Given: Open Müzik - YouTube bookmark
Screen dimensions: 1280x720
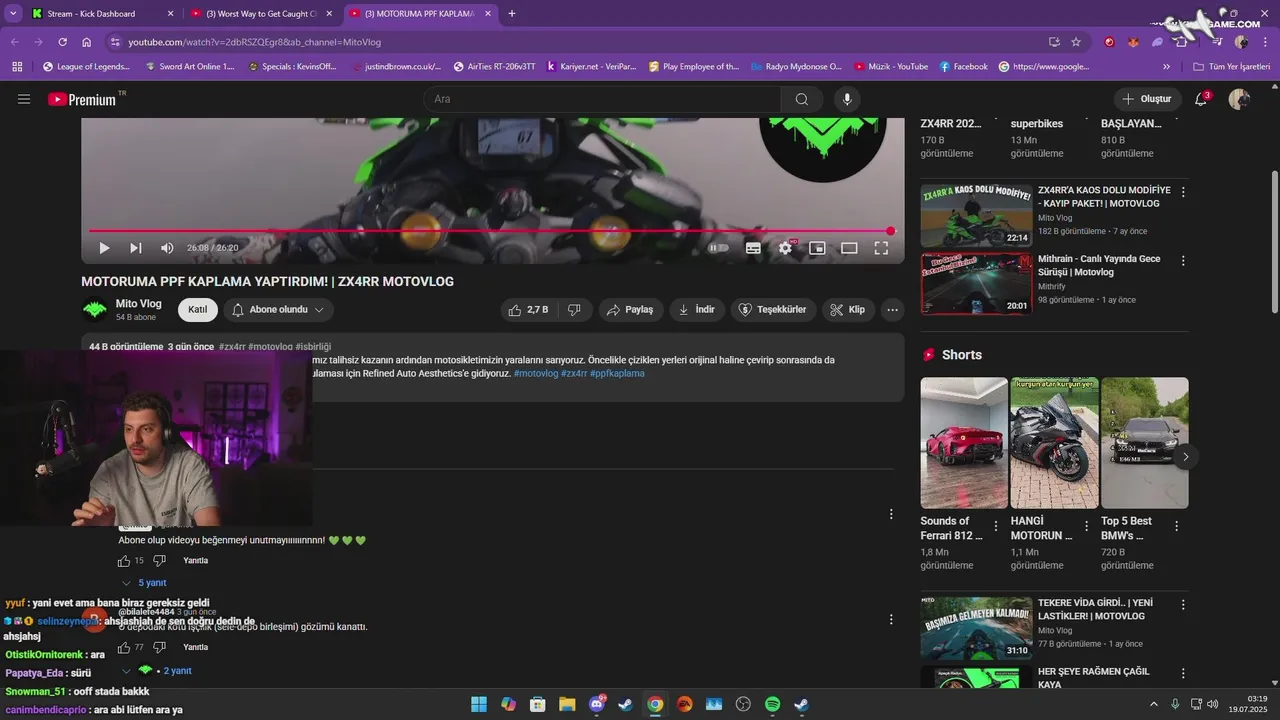Looking at the screenshot, I should point(891,67).
